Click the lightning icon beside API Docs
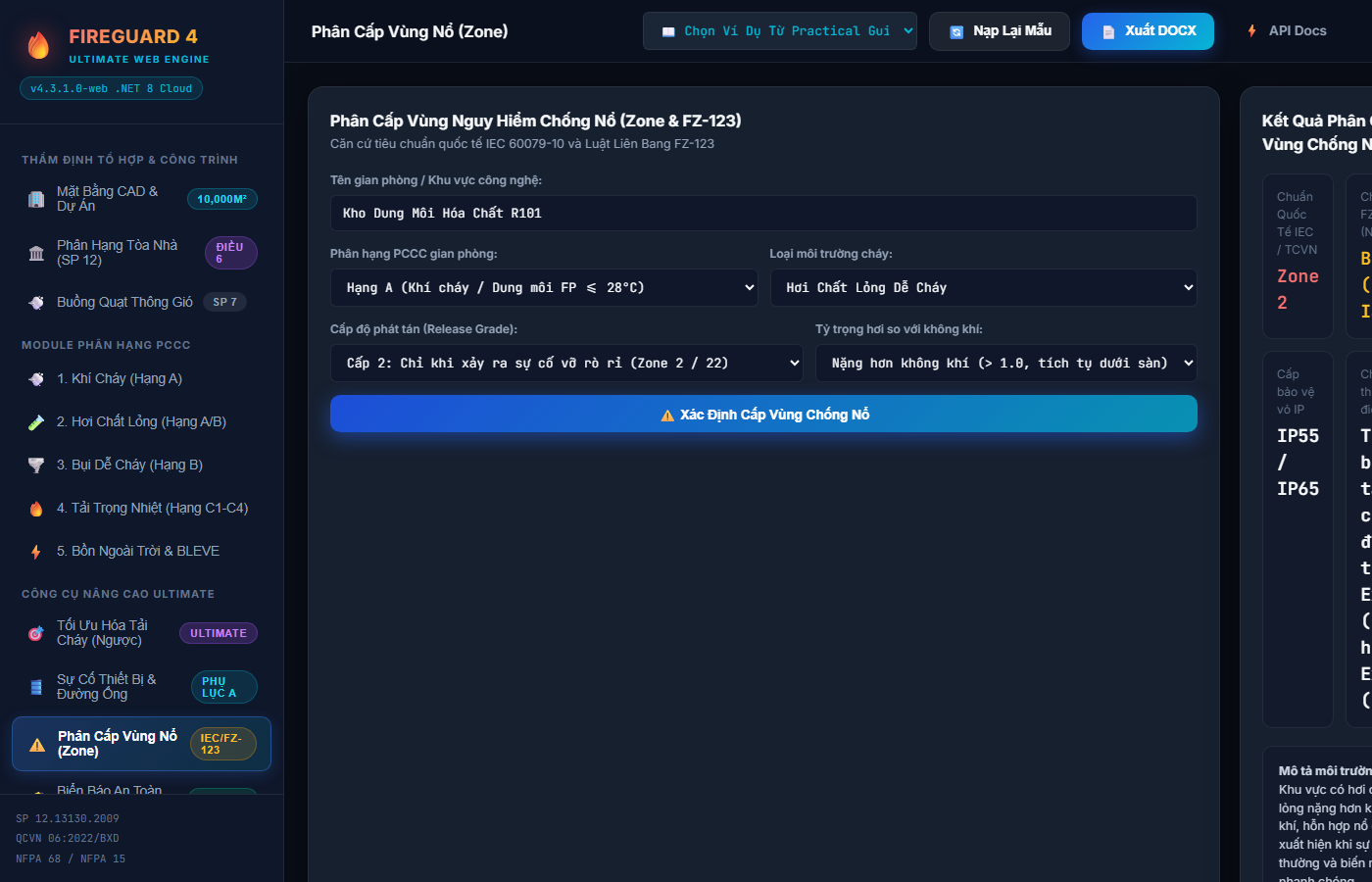The width and height of the screenshot is (1372, 882). [1252, 31]
